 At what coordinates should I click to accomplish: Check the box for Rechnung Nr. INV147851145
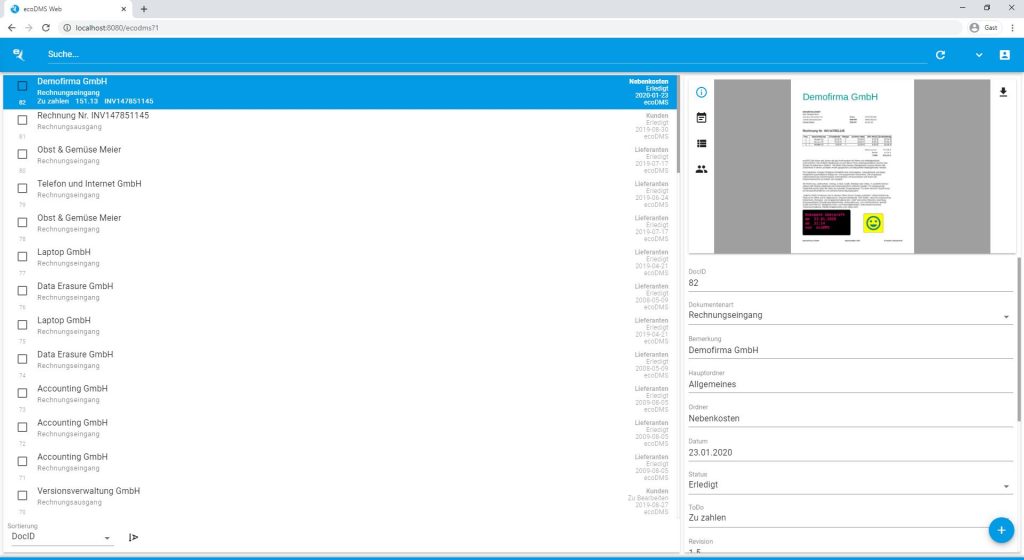pos(22,120)
